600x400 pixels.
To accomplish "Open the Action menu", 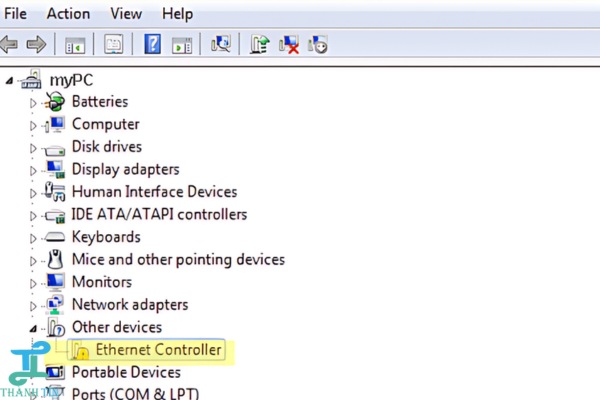I will pyautogui.click(x=67, y=14).
